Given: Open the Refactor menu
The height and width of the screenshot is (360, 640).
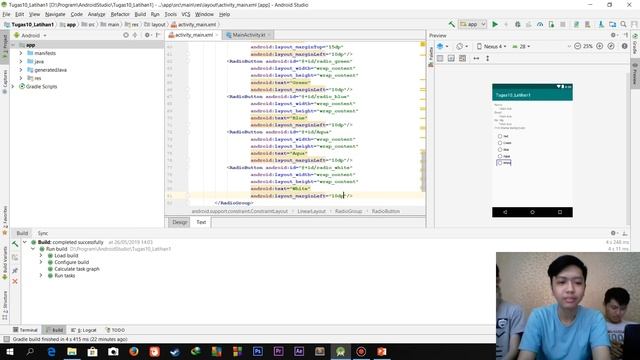Looking at the screenshot, I should point(120,14).
